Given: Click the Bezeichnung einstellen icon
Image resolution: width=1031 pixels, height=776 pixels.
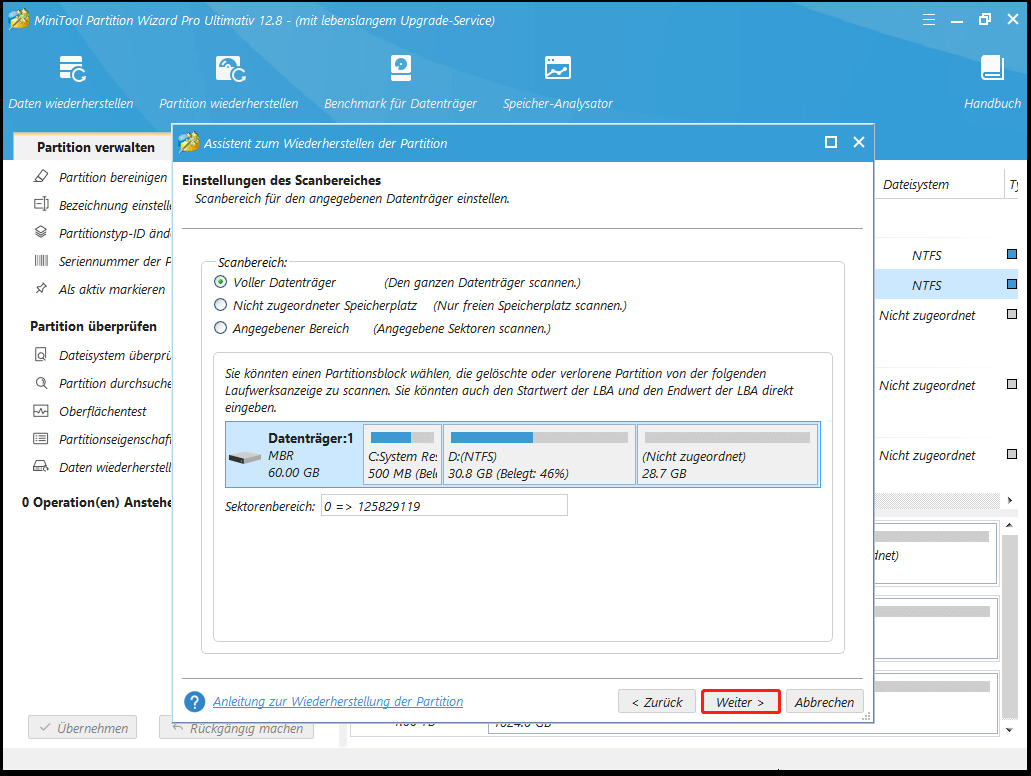Looking at the screenshot, I should [x=41, y=205].
